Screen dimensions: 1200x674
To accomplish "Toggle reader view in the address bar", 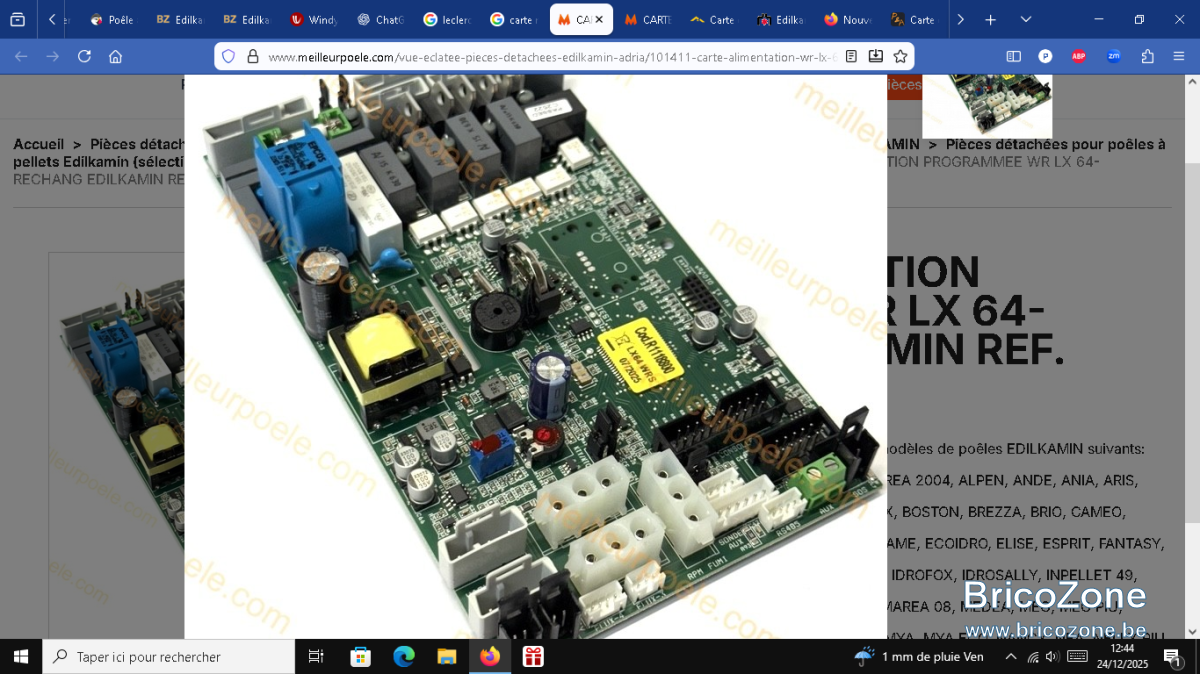I will 851,57.
